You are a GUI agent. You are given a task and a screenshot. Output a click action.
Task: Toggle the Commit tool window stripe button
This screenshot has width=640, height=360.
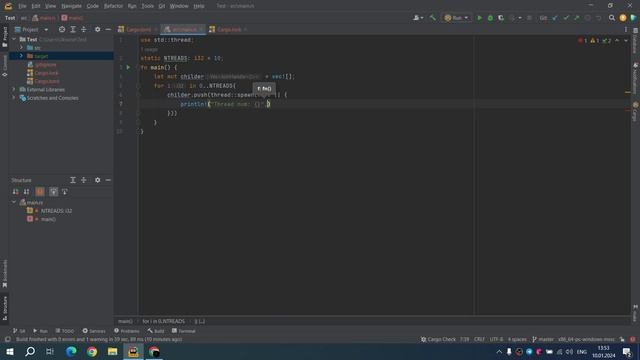tap(4, 65)
